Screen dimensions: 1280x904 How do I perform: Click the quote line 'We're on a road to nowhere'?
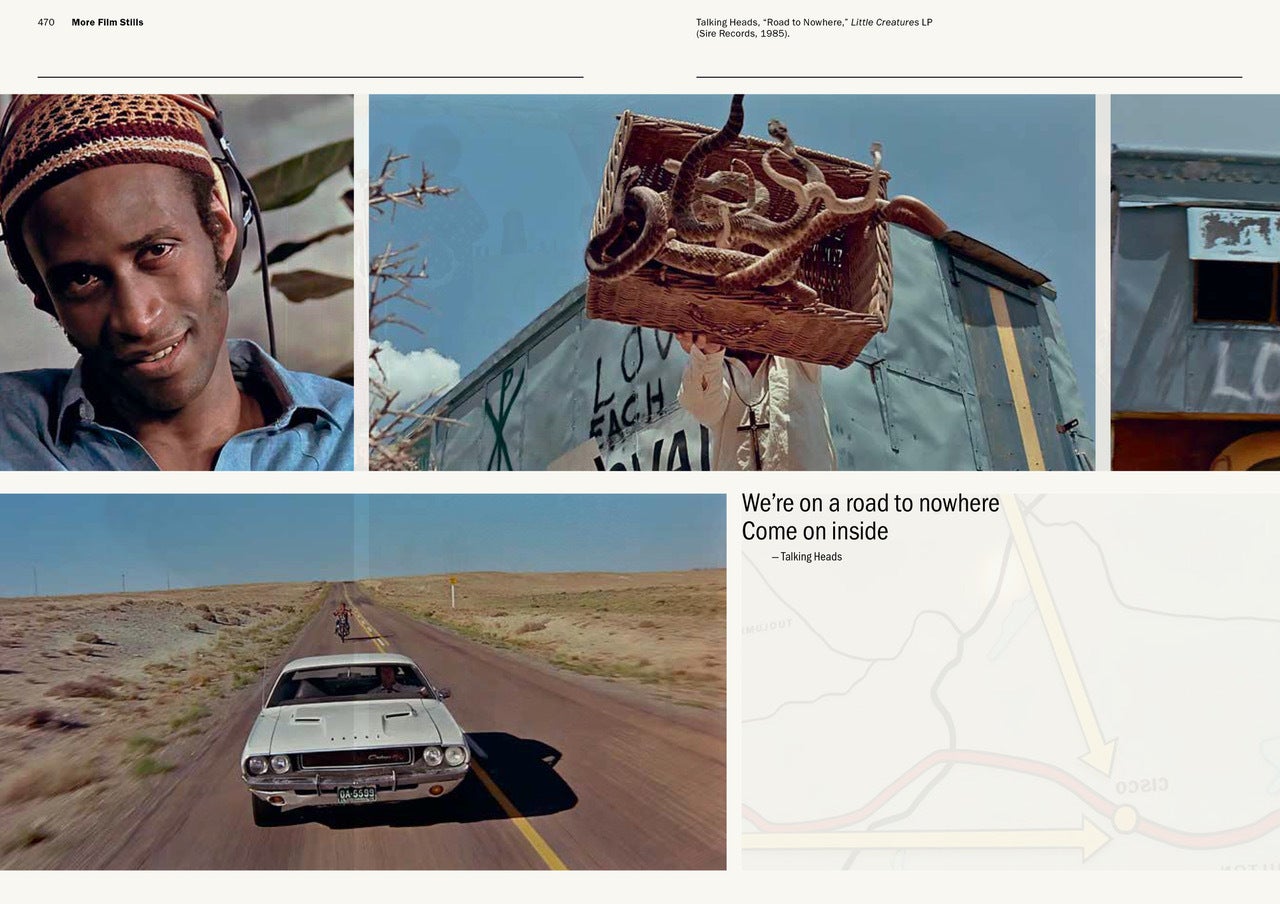click(x=870, y=503)
